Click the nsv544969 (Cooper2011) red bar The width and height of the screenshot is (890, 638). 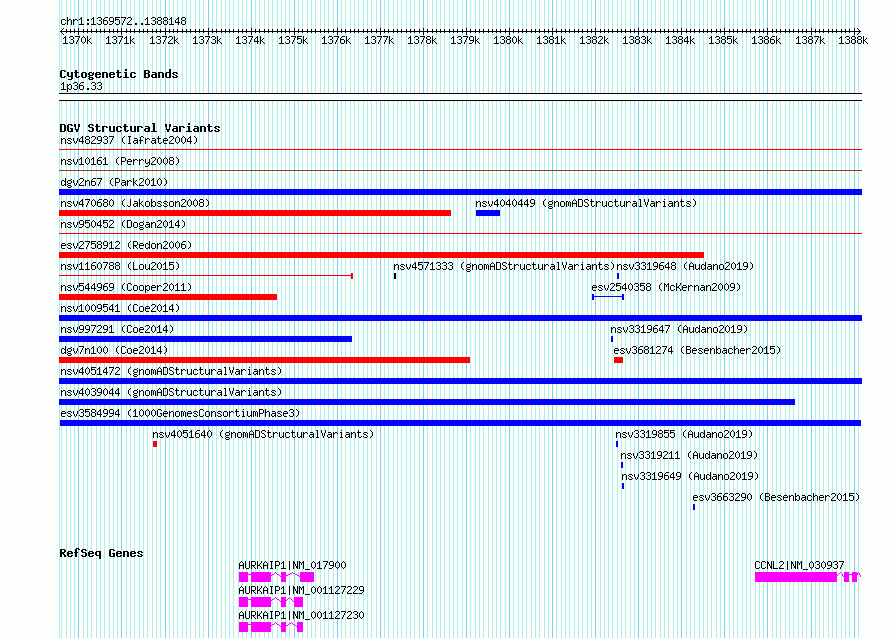point(168,297)
